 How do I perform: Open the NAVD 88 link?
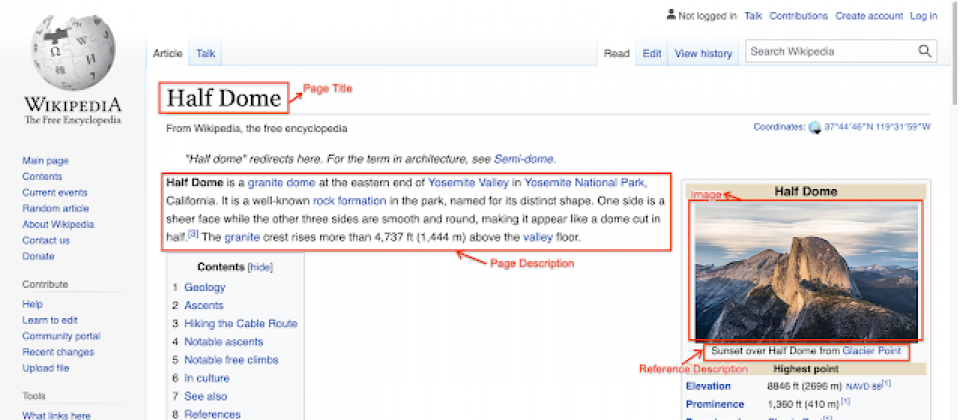tap(864, 386)
